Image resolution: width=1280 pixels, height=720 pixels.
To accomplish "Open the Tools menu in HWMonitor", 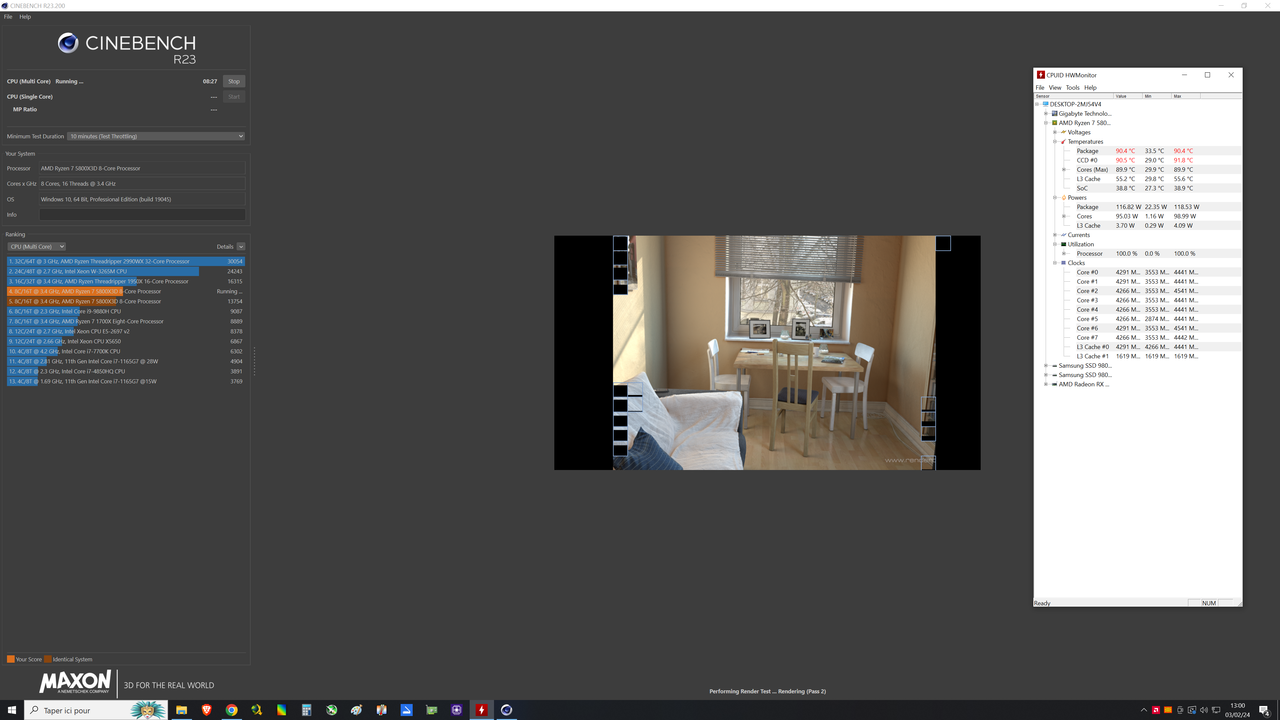I will 1073,87.
